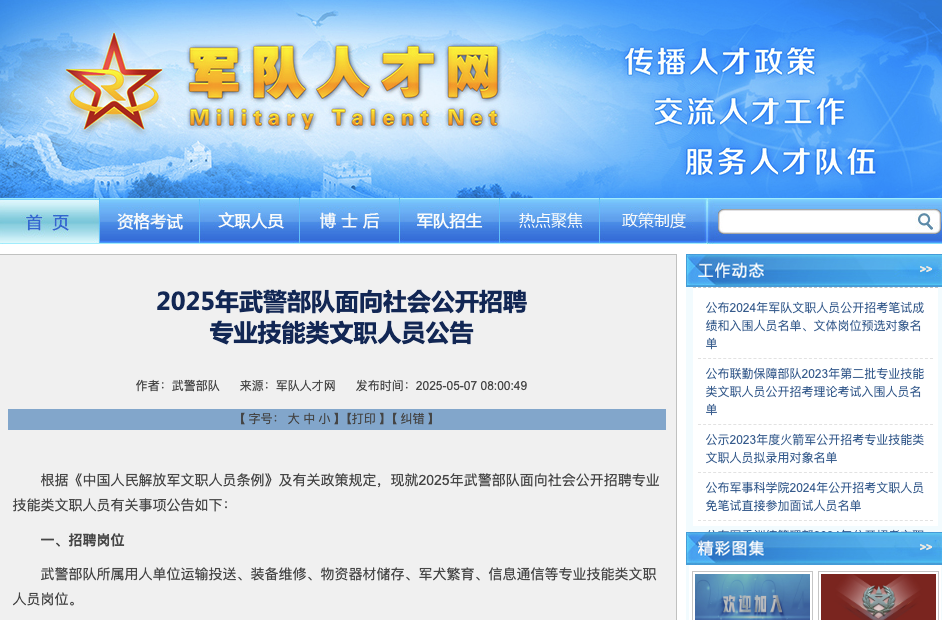The height and width of the screenshot is (620, 942).
Task: Click the 欢迎加入 image thumbnail
Action: coord(751,596)
